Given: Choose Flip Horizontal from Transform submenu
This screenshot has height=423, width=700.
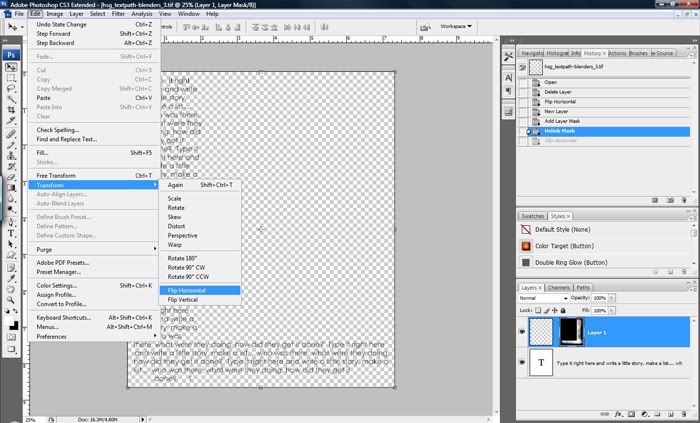Looking at the screenshot, I should coord(200,290).
